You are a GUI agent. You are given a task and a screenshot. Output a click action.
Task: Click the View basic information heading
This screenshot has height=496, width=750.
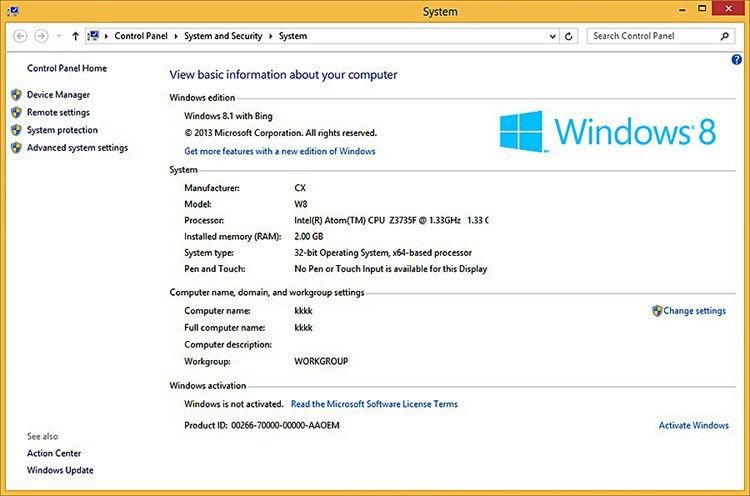283,75
